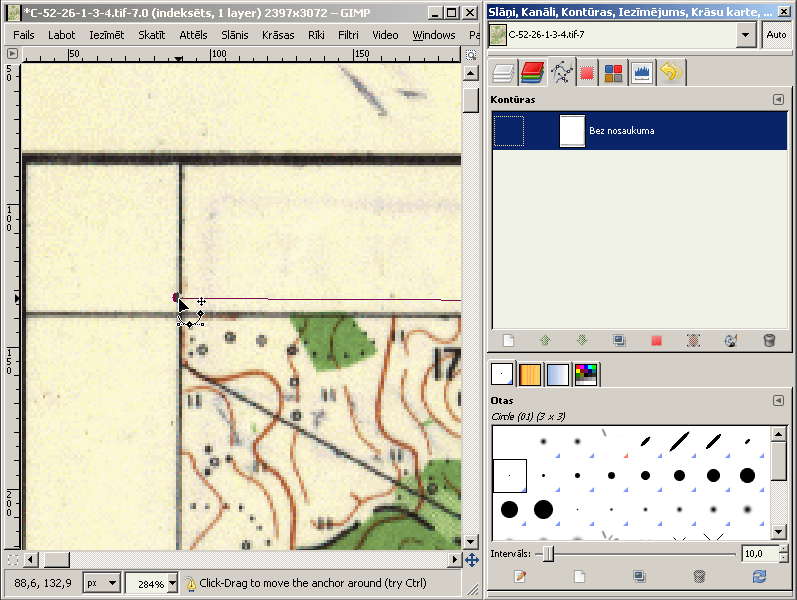The height and width of the screenshot is (600, 797).
Task: Select the 'Bez nosaukuma' path row
Action: click(x=639, y=131)
